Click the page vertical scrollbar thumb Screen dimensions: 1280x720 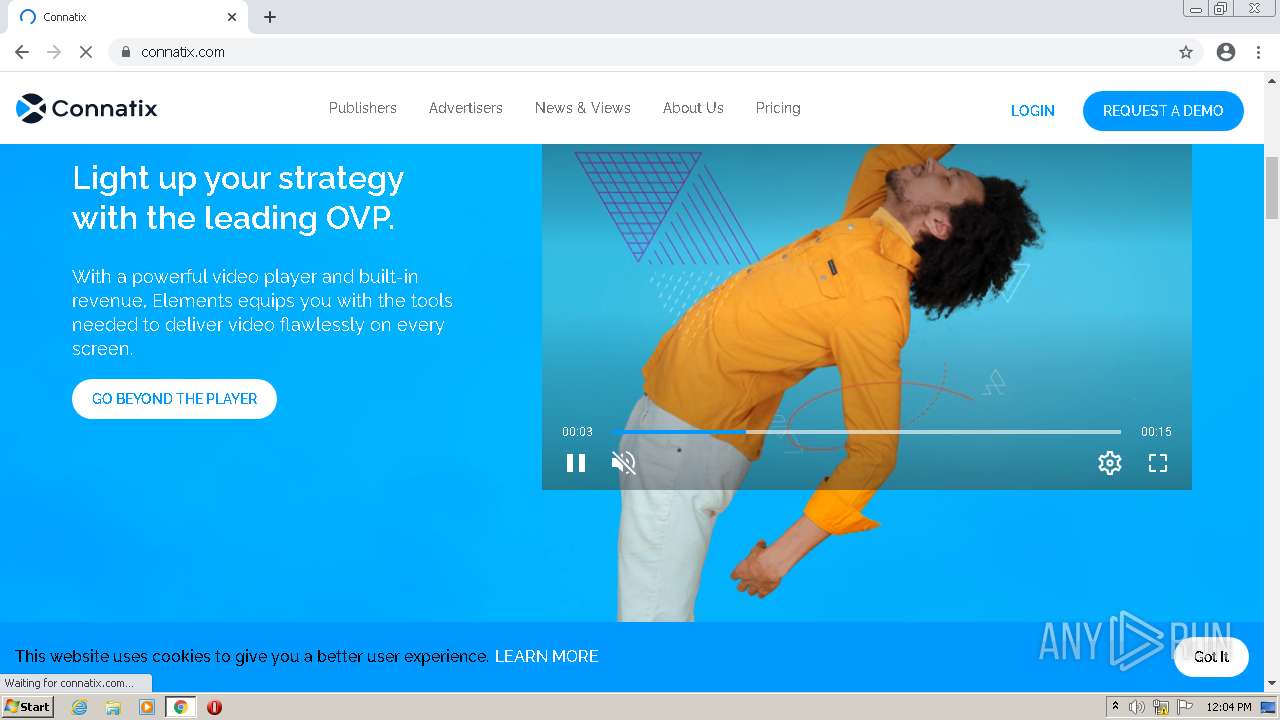1272,188
